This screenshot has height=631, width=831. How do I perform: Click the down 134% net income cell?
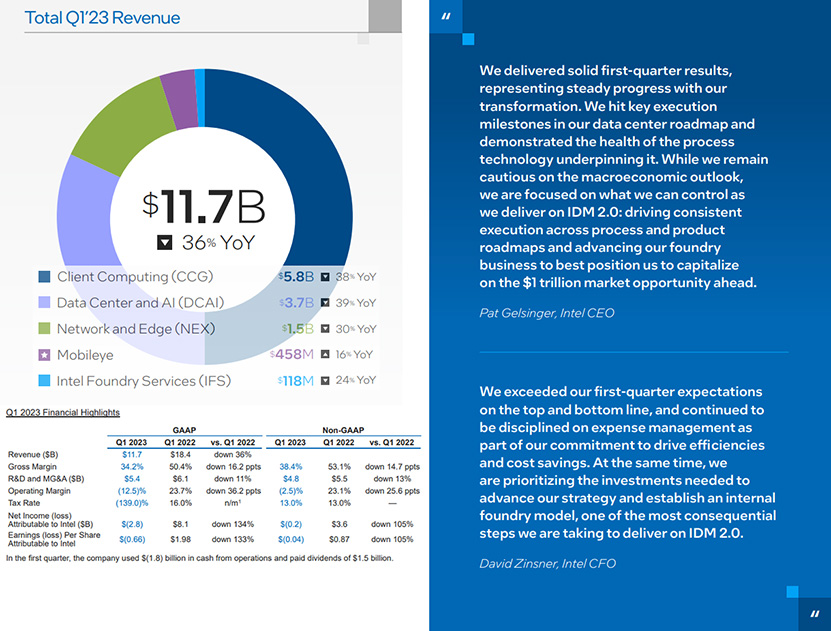coord(233,525)
